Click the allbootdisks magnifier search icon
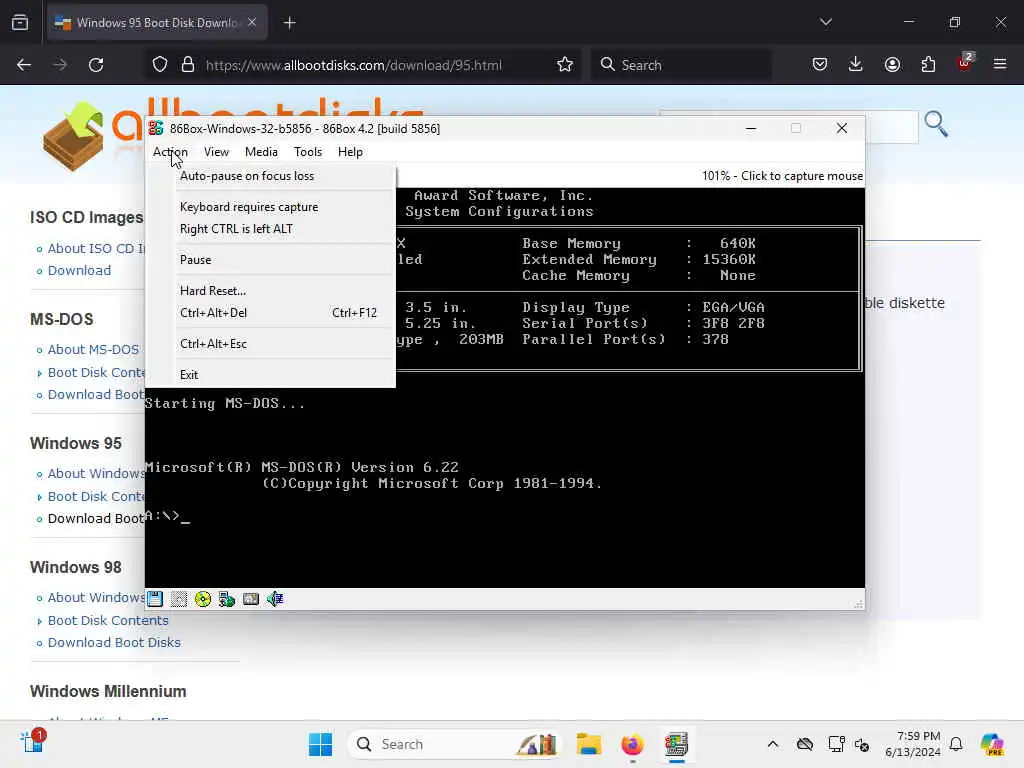The image size is (1024, 768). [936, 124]
